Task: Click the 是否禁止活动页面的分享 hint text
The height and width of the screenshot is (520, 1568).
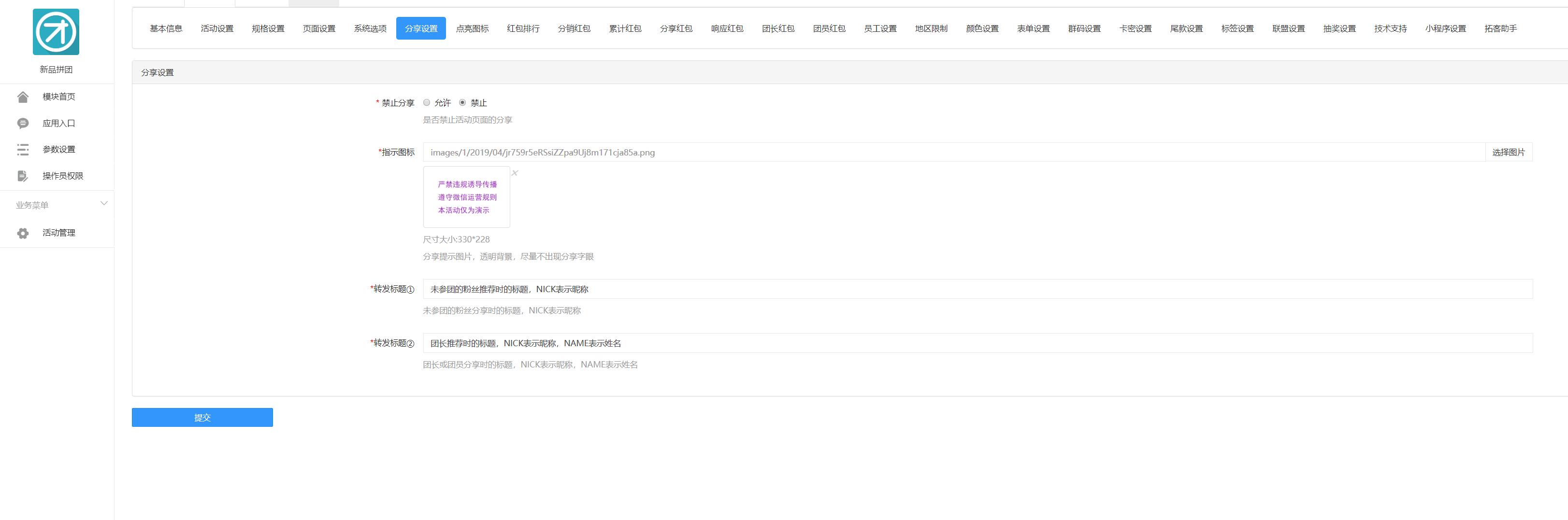Action: pyautogui.click(x=467, y=120)
